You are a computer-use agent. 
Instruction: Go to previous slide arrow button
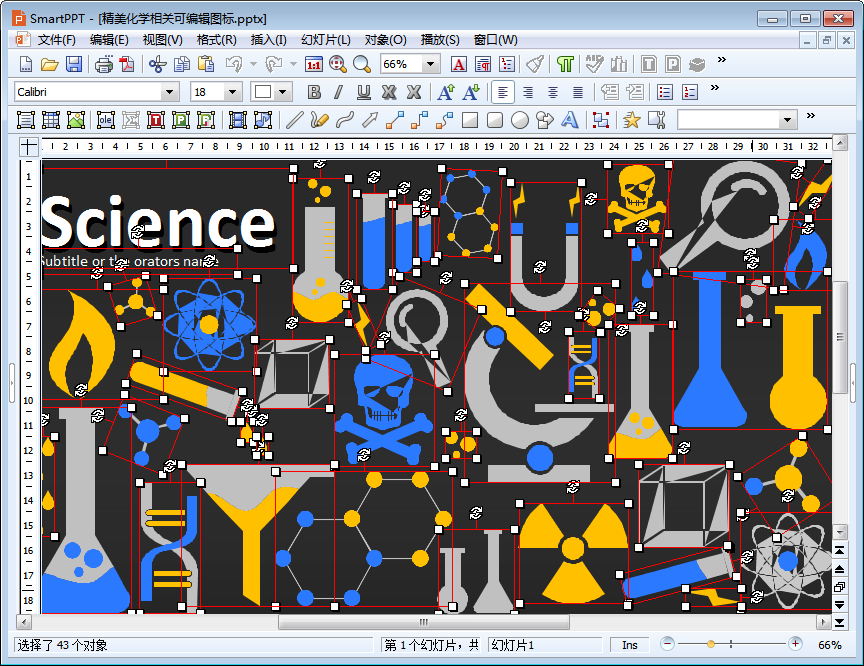coord(839,568)
